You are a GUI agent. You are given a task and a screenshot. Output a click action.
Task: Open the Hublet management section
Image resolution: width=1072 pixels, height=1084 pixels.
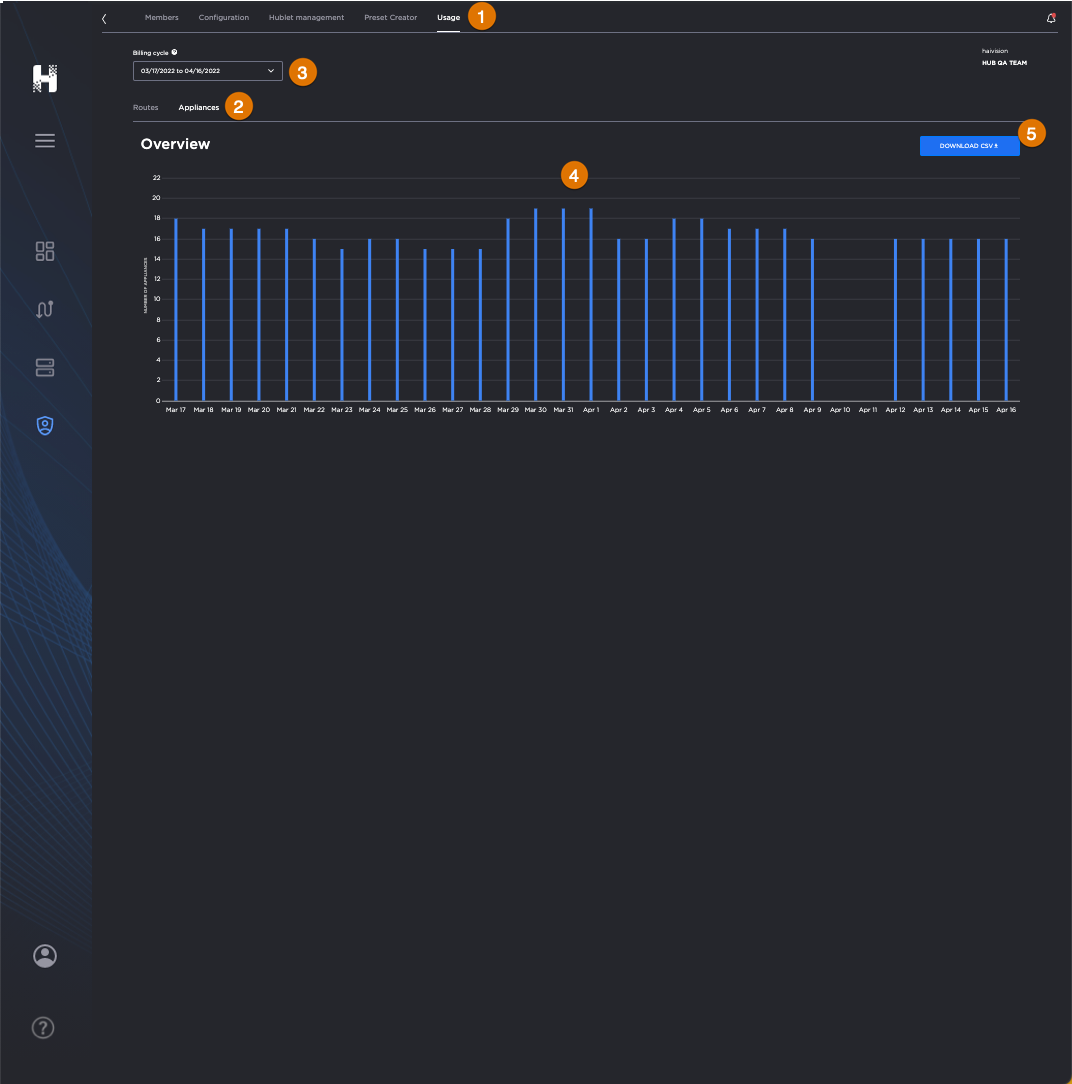[305, 17]
